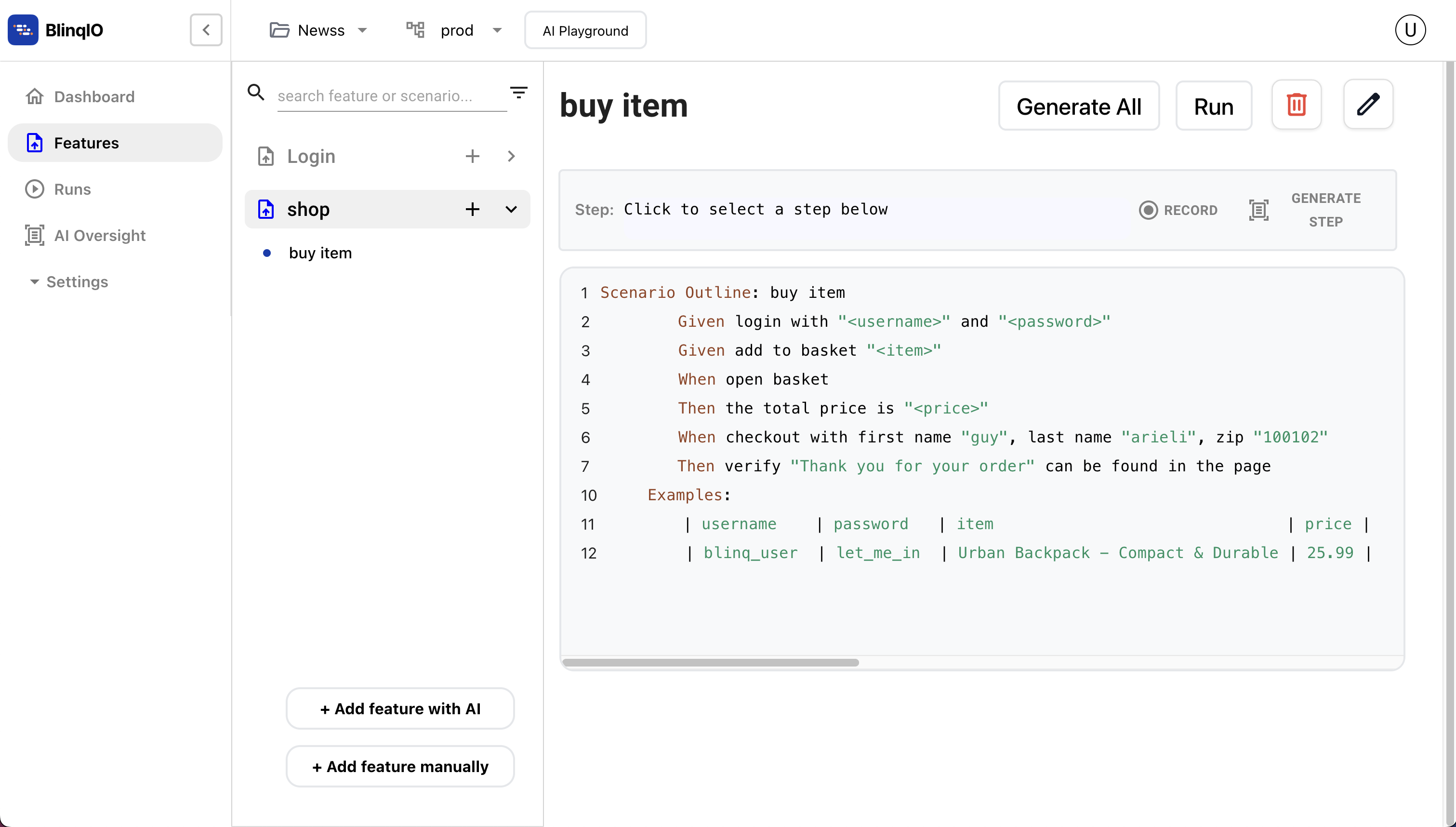This screenshot has width=1456, height=827.
Task: Click the search magnifier icon
Action: click(256, 92)
